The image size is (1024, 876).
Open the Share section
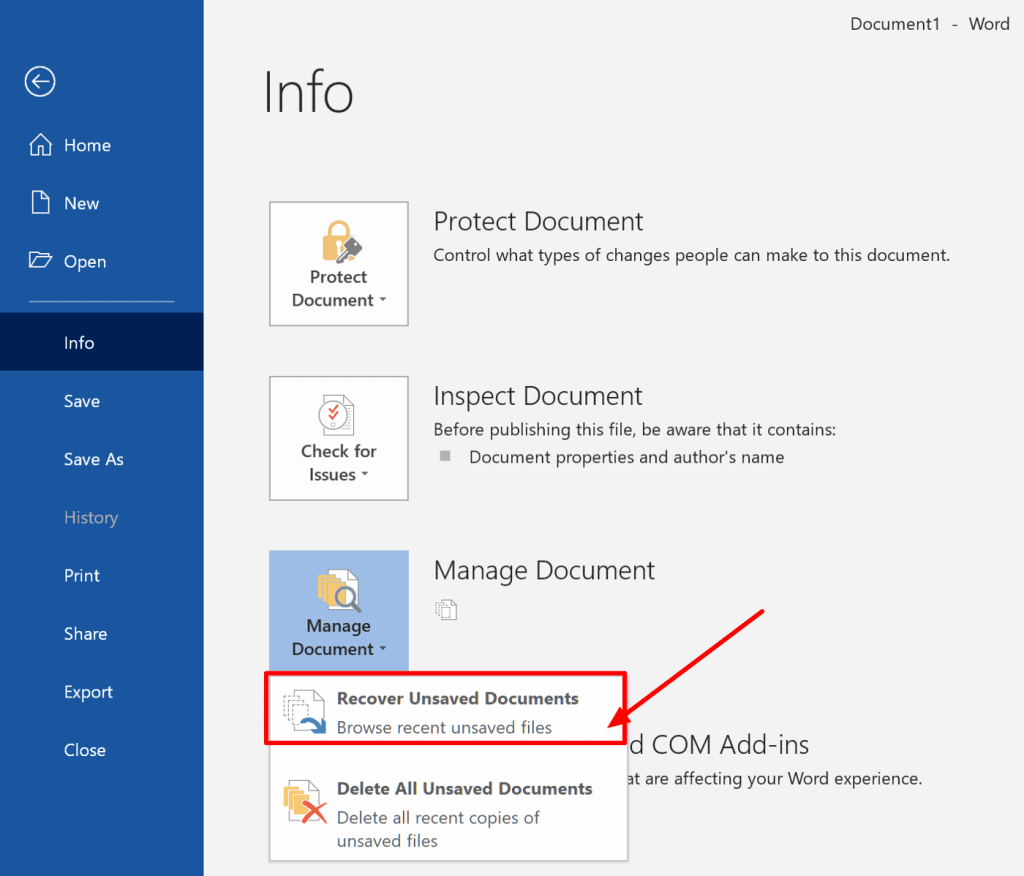(x=85, y=634)
